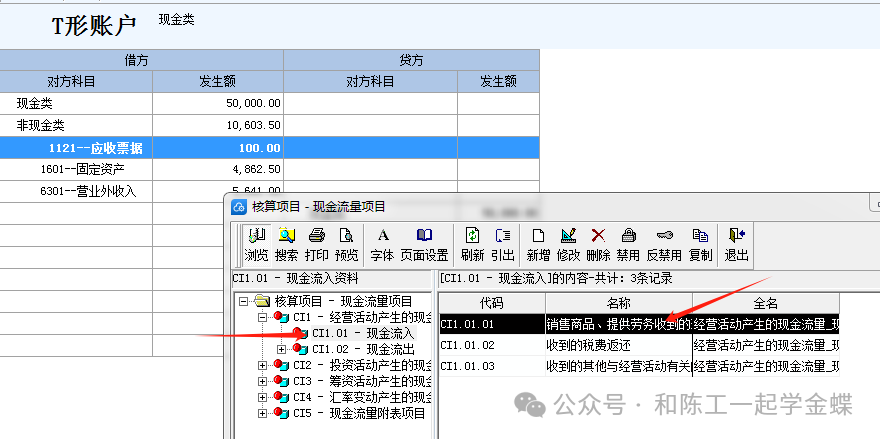Click 新增 (Add New) toolbar icon
This screenshot has height=439, width=880.
tap(538, 244)
